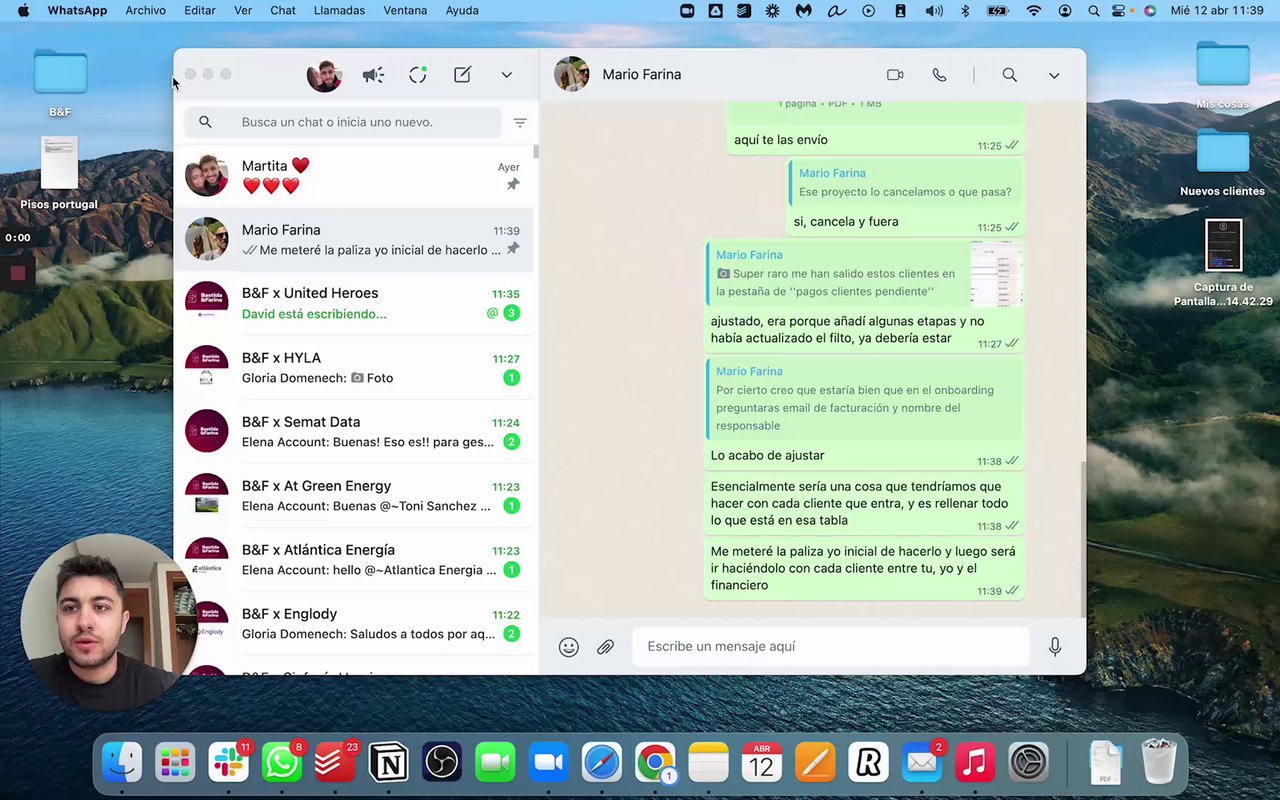This screenshot has height=800, width=1280.
Task: Open the B&F x Englody chat
Action: [x=354, y=624]
